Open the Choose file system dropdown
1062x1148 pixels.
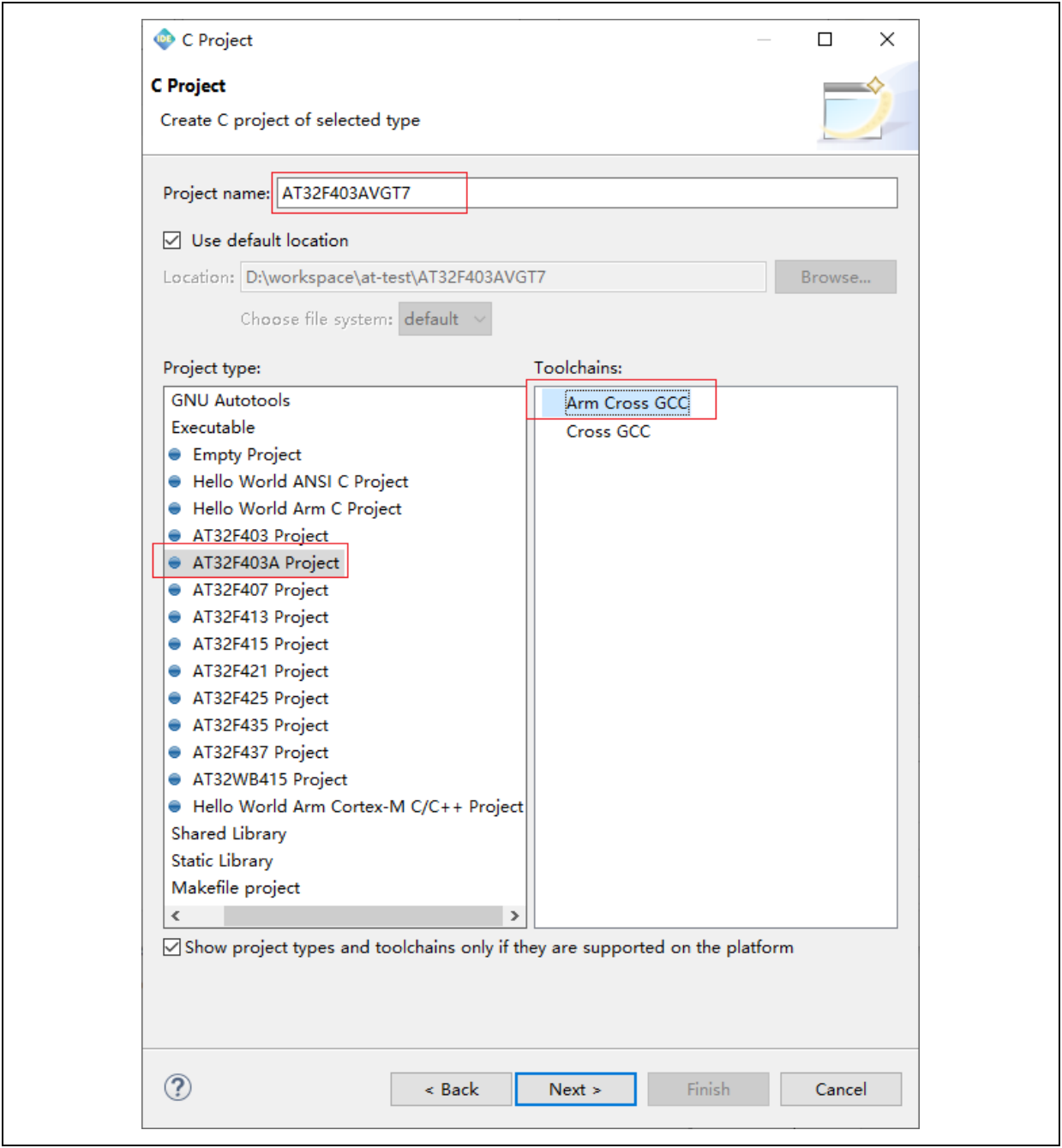[445, 319]
